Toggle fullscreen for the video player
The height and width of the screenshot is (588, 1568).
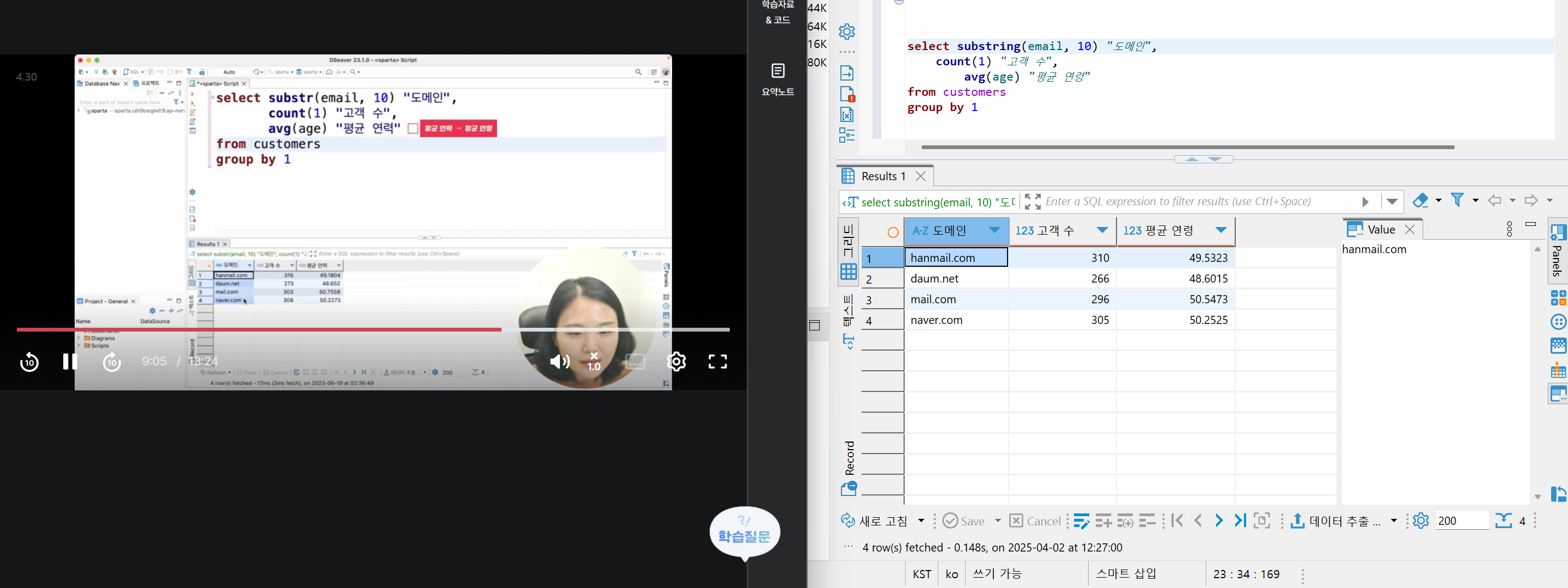coord(718,362)
